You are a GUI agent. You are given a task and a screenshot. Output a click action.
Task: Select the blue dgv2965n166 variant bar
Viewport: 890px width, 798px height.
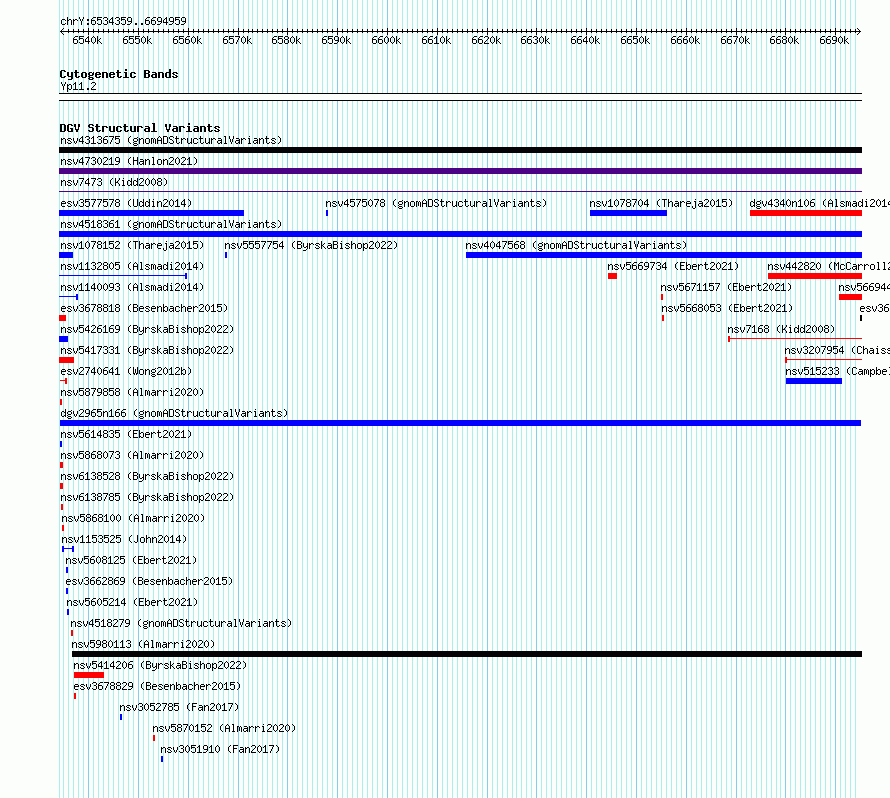pos(460,423)
